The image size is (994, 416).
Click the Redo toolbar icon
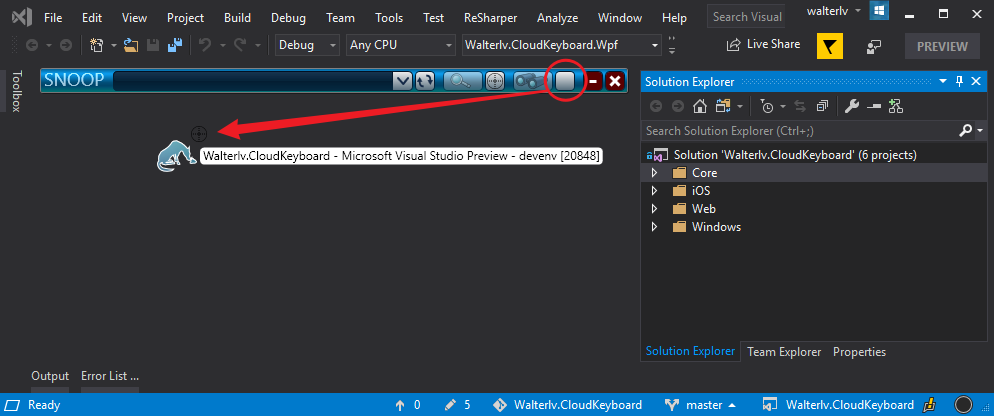pyautogui.click(x=240, y=46)
